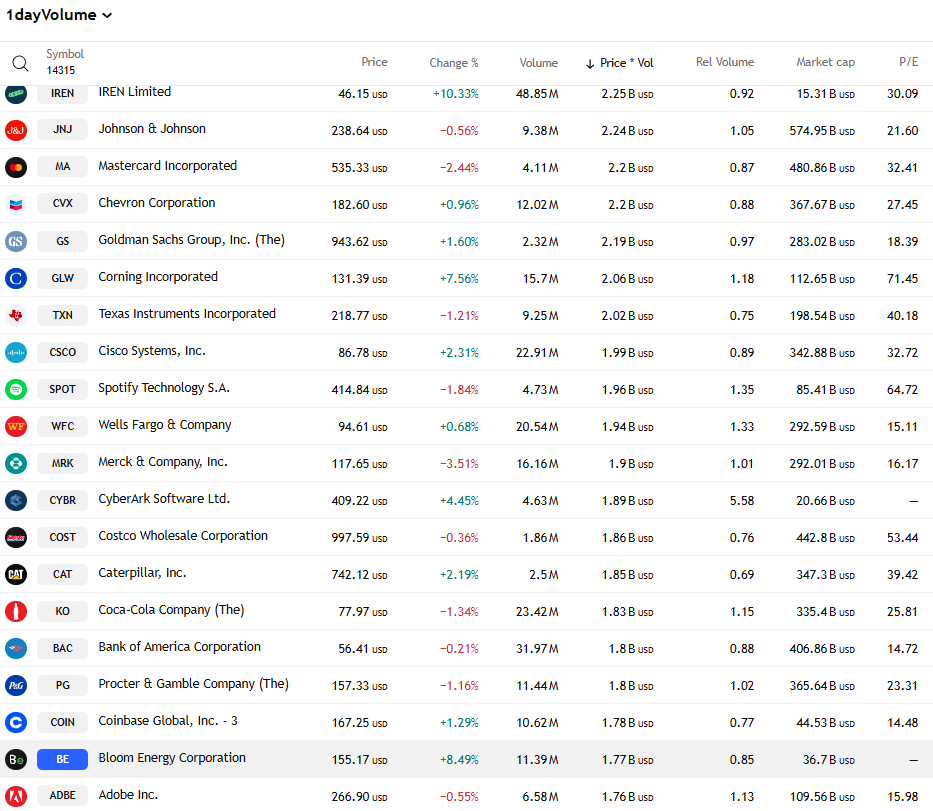This screenshot has width=933, height=811.
Task: Click the Texas Instruments logo icon
Action: click(x=16, y=315)
